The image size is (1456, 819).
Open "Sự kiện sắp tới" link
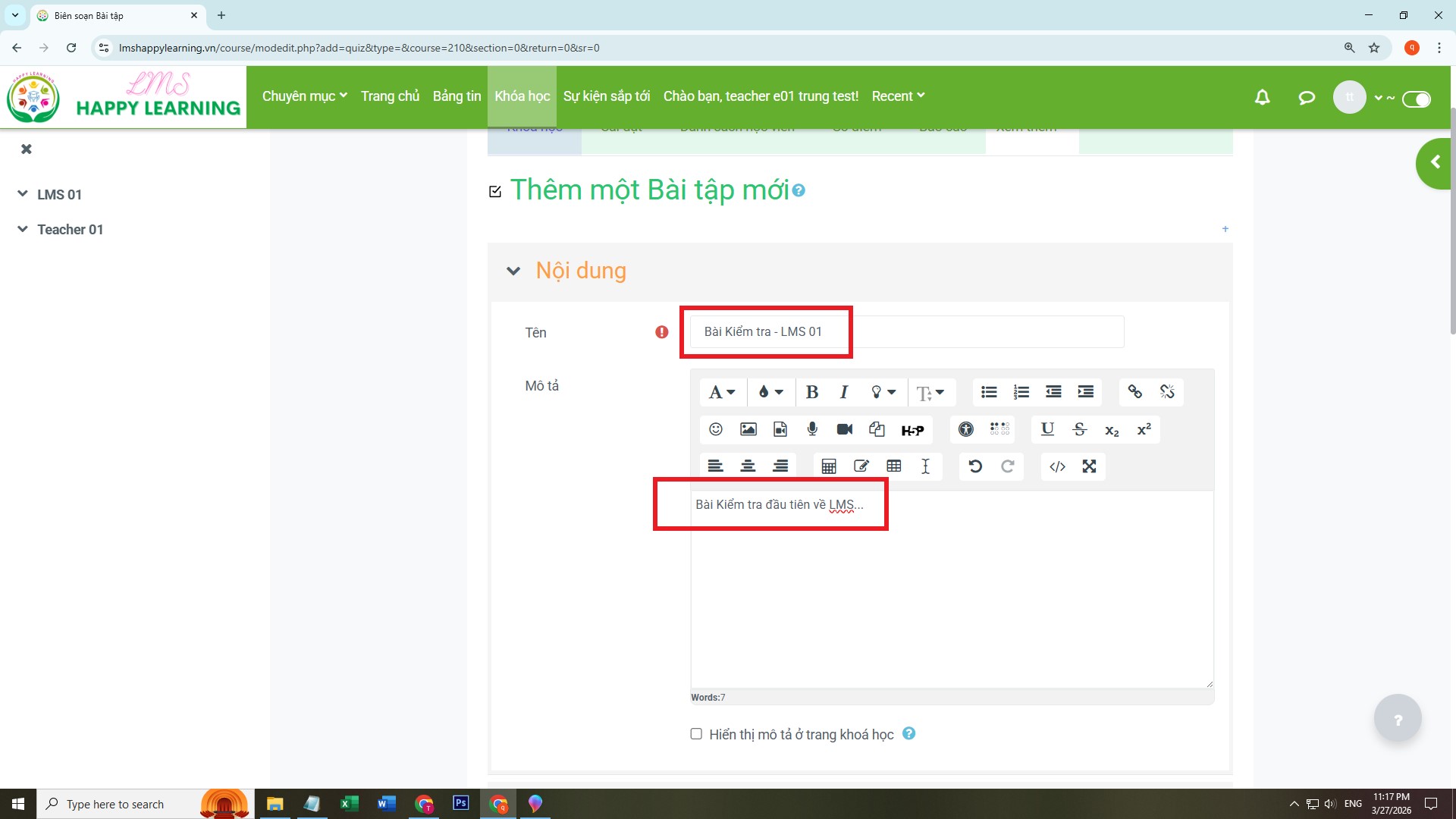(606, 96)
